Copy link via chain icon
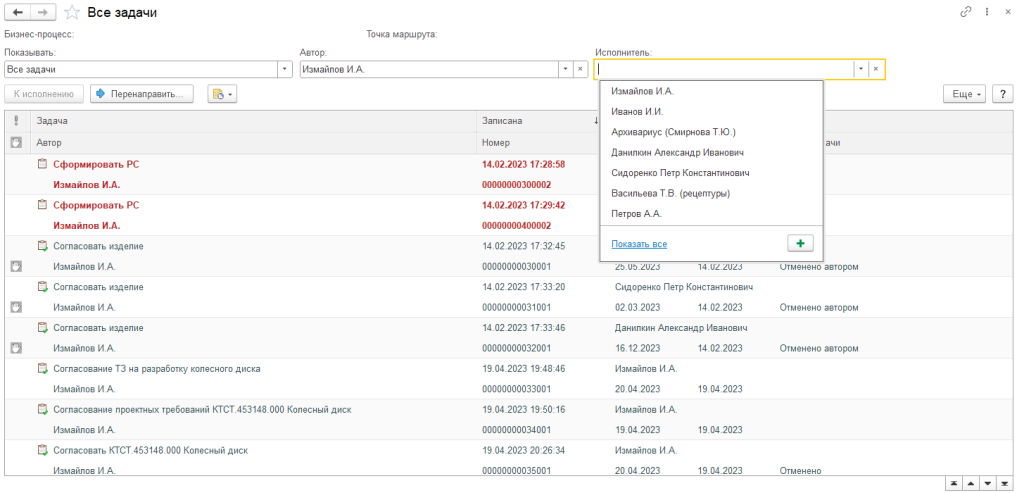The height and width of the screenshot is (493, 1024). [x=965, y=12]
